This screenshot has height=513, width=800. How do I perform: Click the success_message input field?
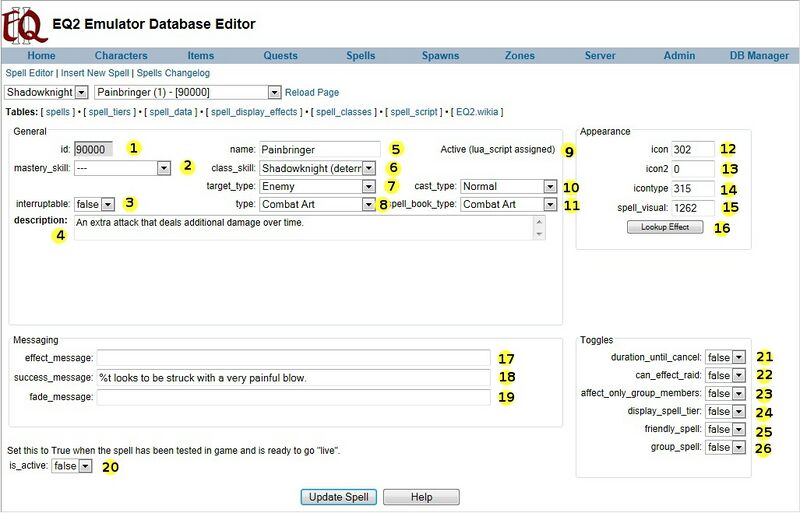pyautogui.click(x=294, y=378)
